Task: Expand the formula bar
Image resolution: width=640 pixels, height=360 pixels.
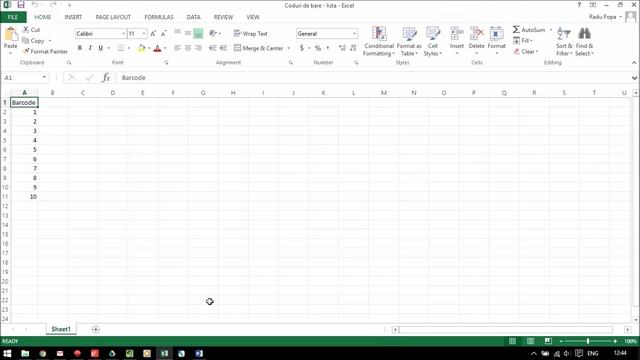Action: [x=634, y=78]
